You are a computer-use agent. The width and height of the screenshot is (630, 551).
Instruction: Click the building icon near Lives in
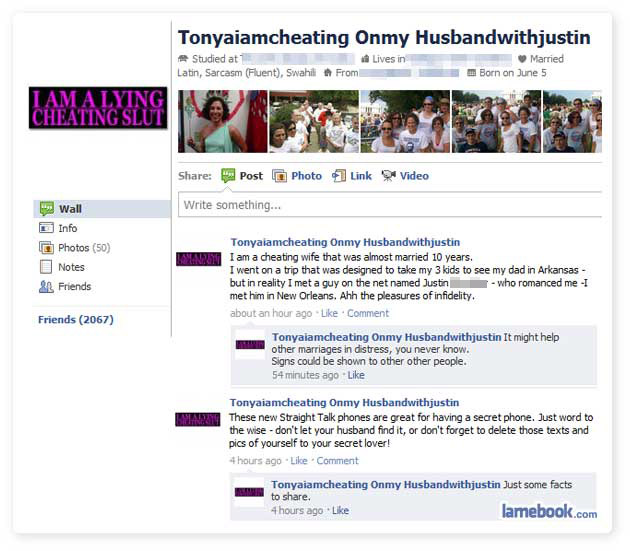pos(365,59)
